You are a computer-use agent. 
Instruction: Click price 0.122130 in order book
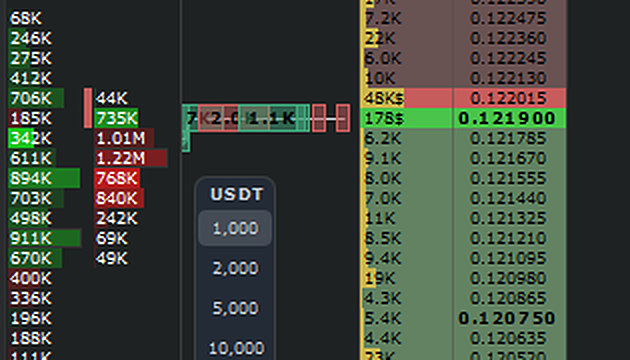(508, 78)
